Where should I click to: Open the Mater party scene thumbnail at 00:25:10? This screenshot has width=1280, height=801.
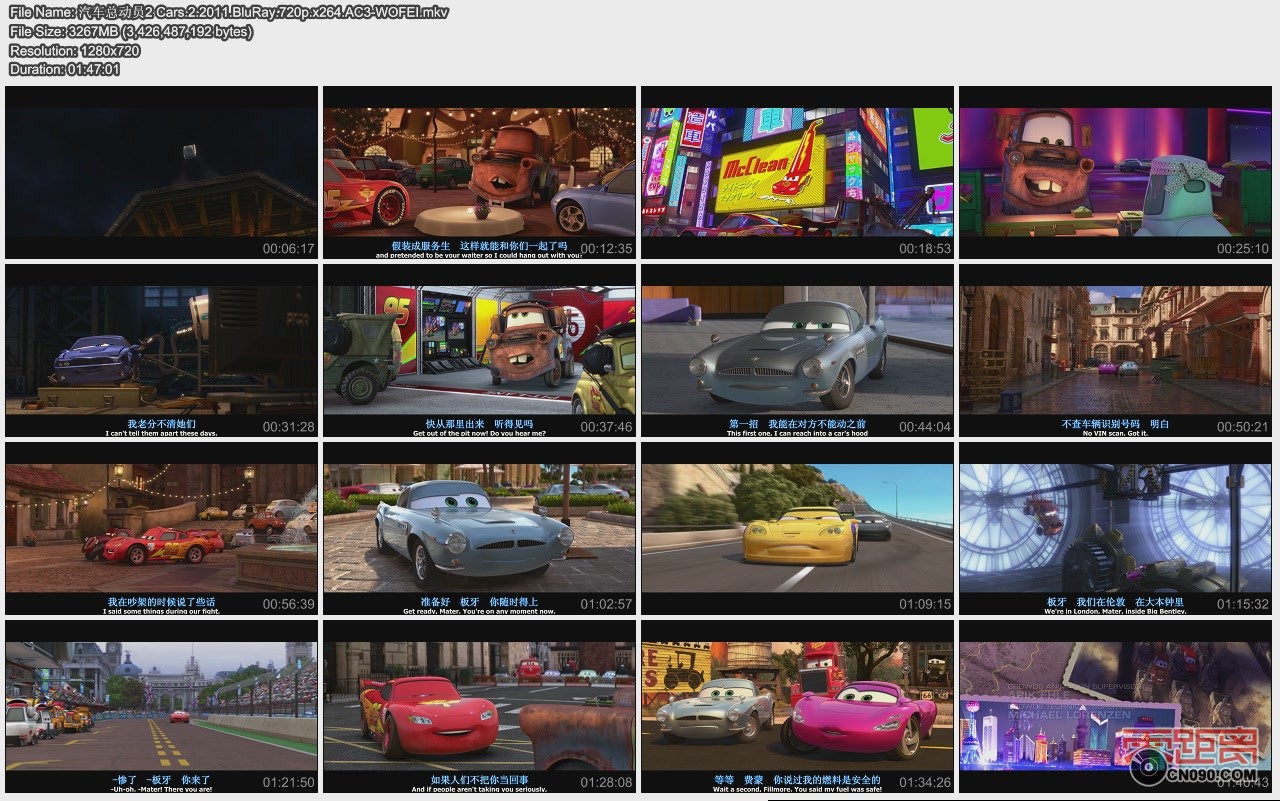pos(1115,172)
